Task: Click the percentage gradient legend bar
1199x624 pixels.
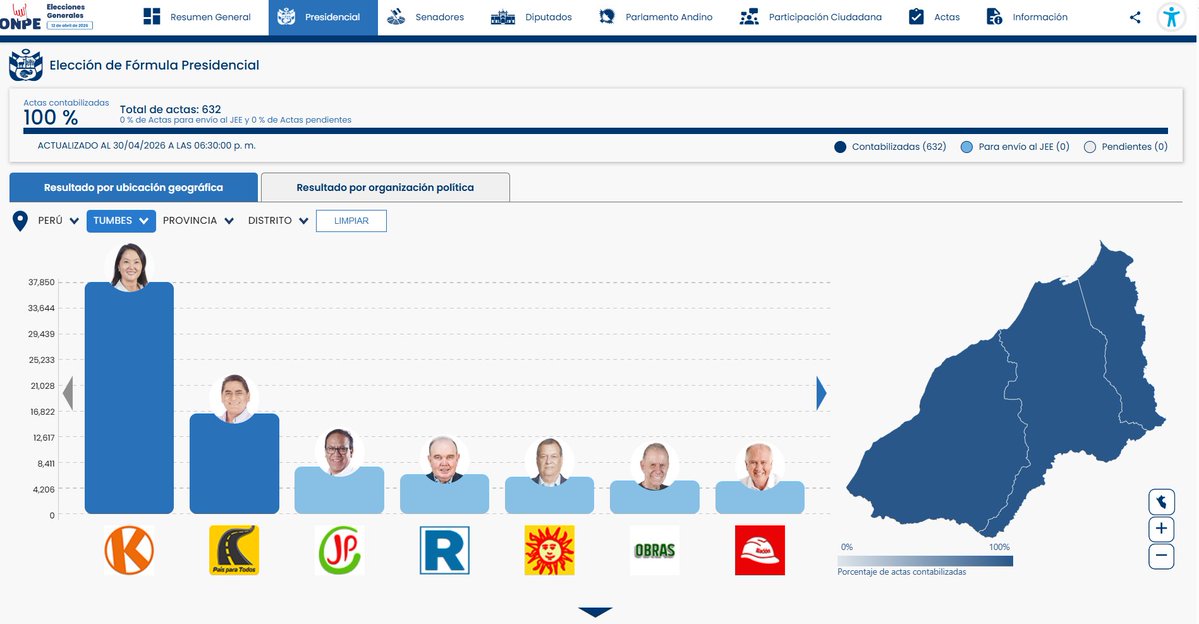Action: click(925, 561)
